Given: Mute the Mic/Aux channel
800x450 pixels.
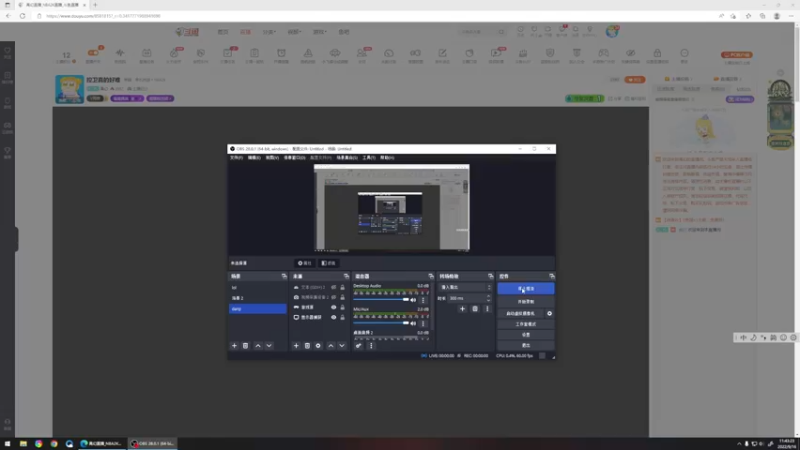Looking at the screenshot, I should click(413, 323).
